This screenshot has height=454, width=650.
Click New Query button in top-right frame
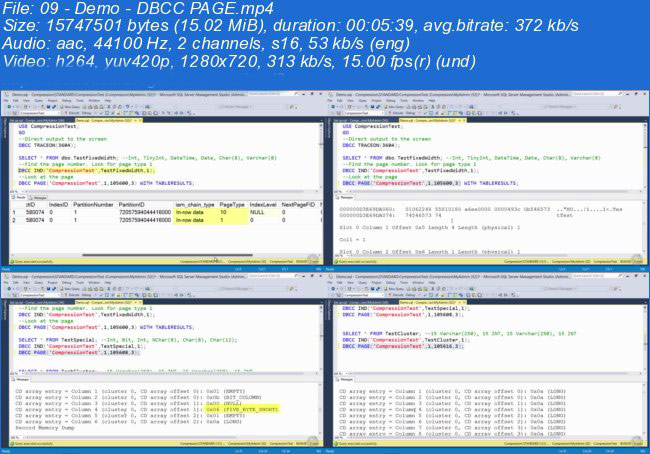[394, 107]
